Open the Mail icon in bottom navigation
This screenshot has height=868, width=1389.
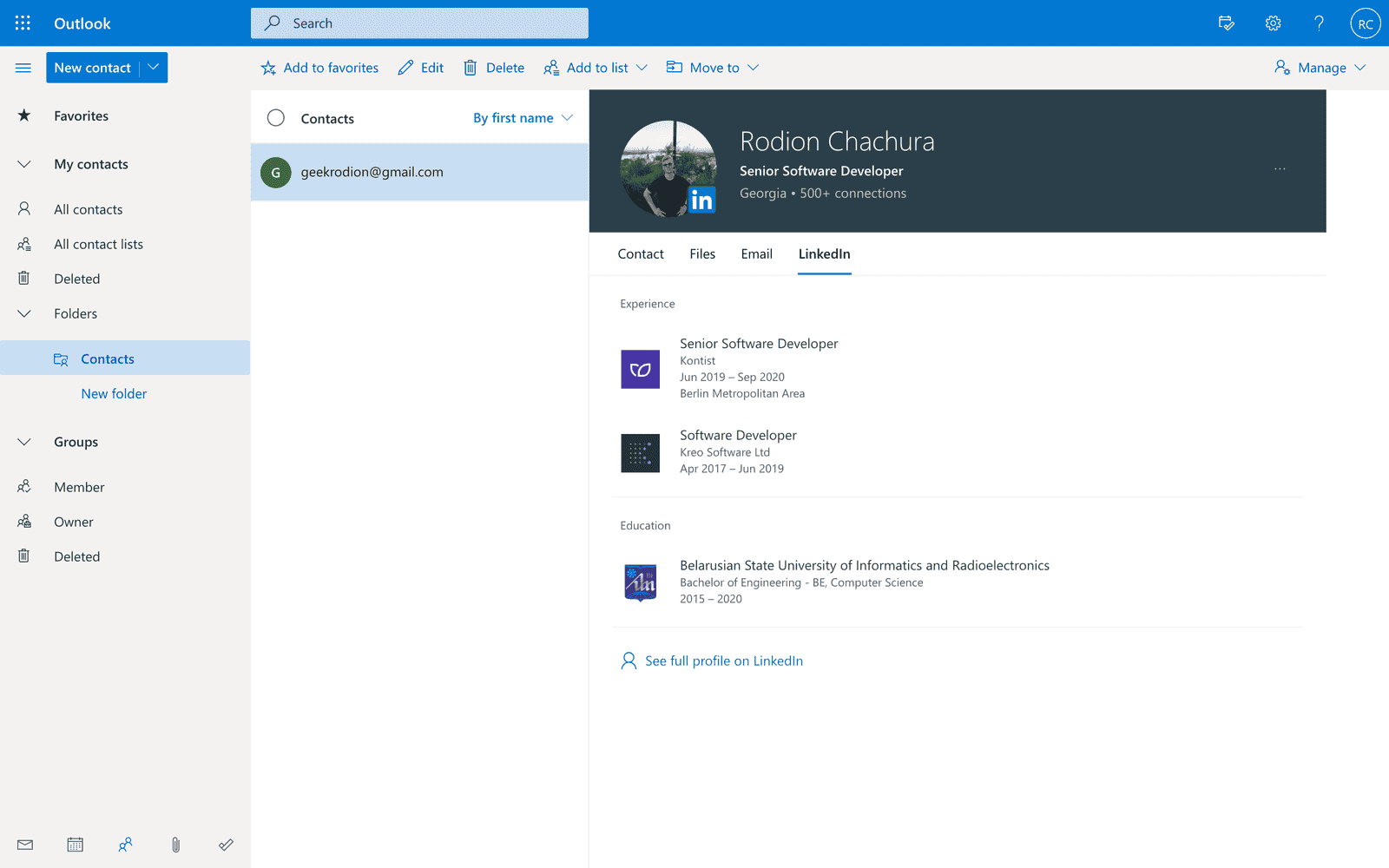click(x=25, y=845)
